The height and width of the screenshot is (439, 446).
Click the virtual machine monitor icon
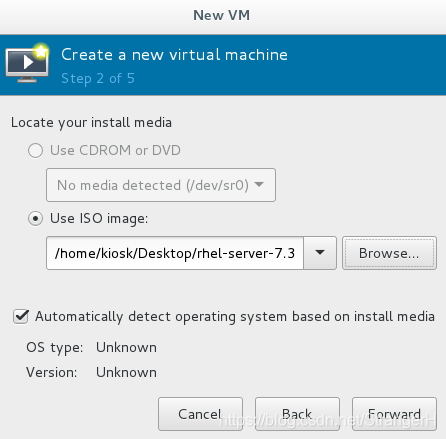(x=28, y=63)
